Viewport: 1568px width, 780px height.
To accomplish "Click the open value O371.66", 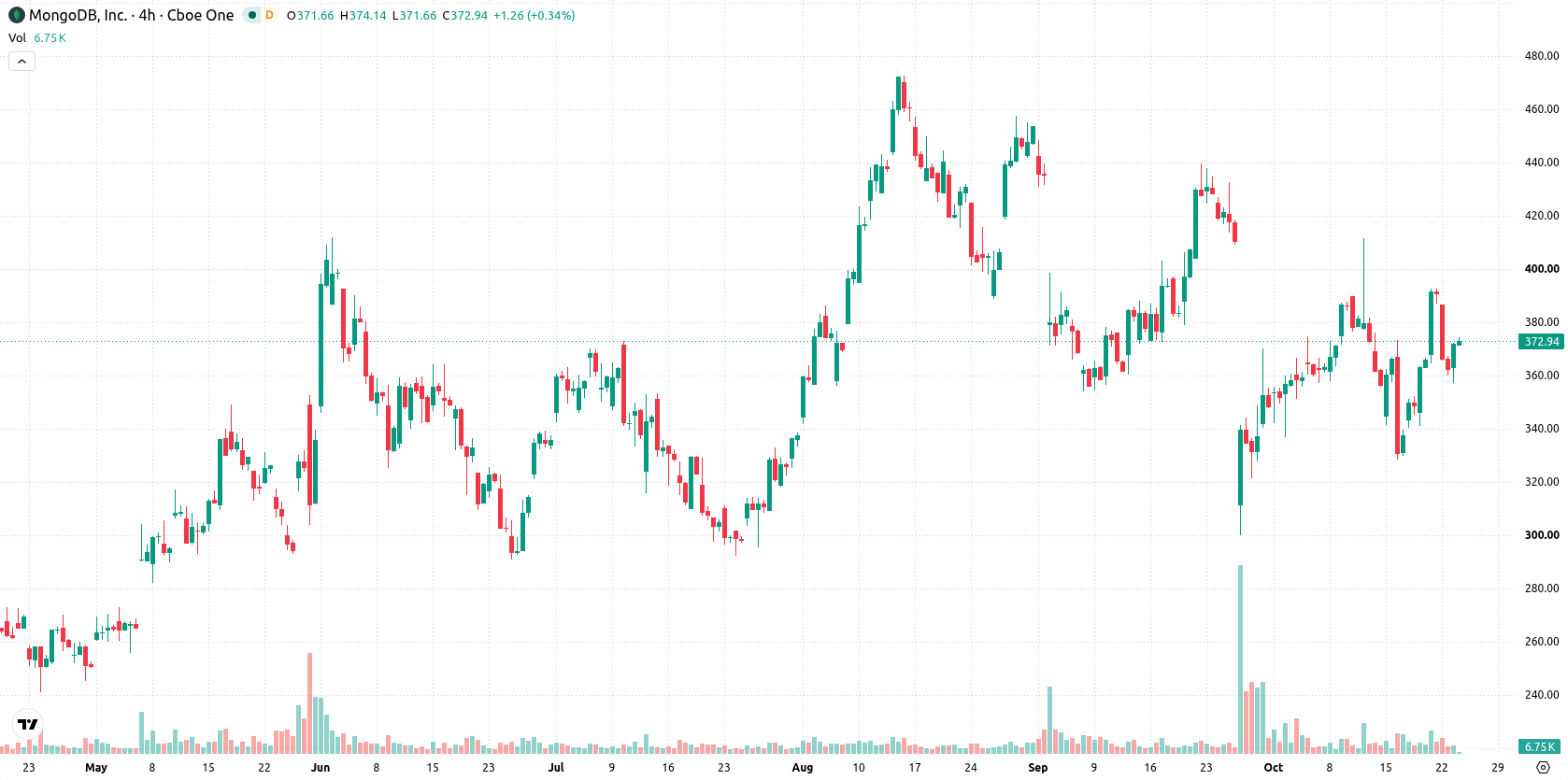I will point(310,16).
